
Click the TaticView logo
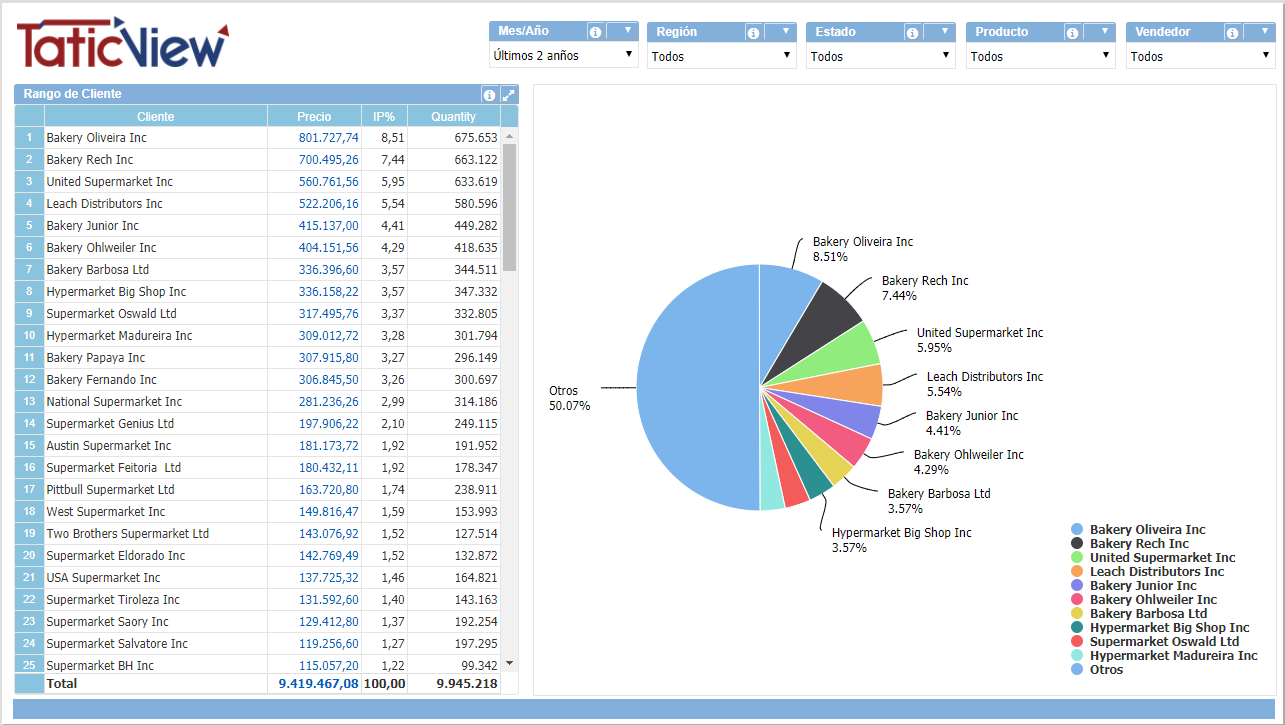click(122, 43)
